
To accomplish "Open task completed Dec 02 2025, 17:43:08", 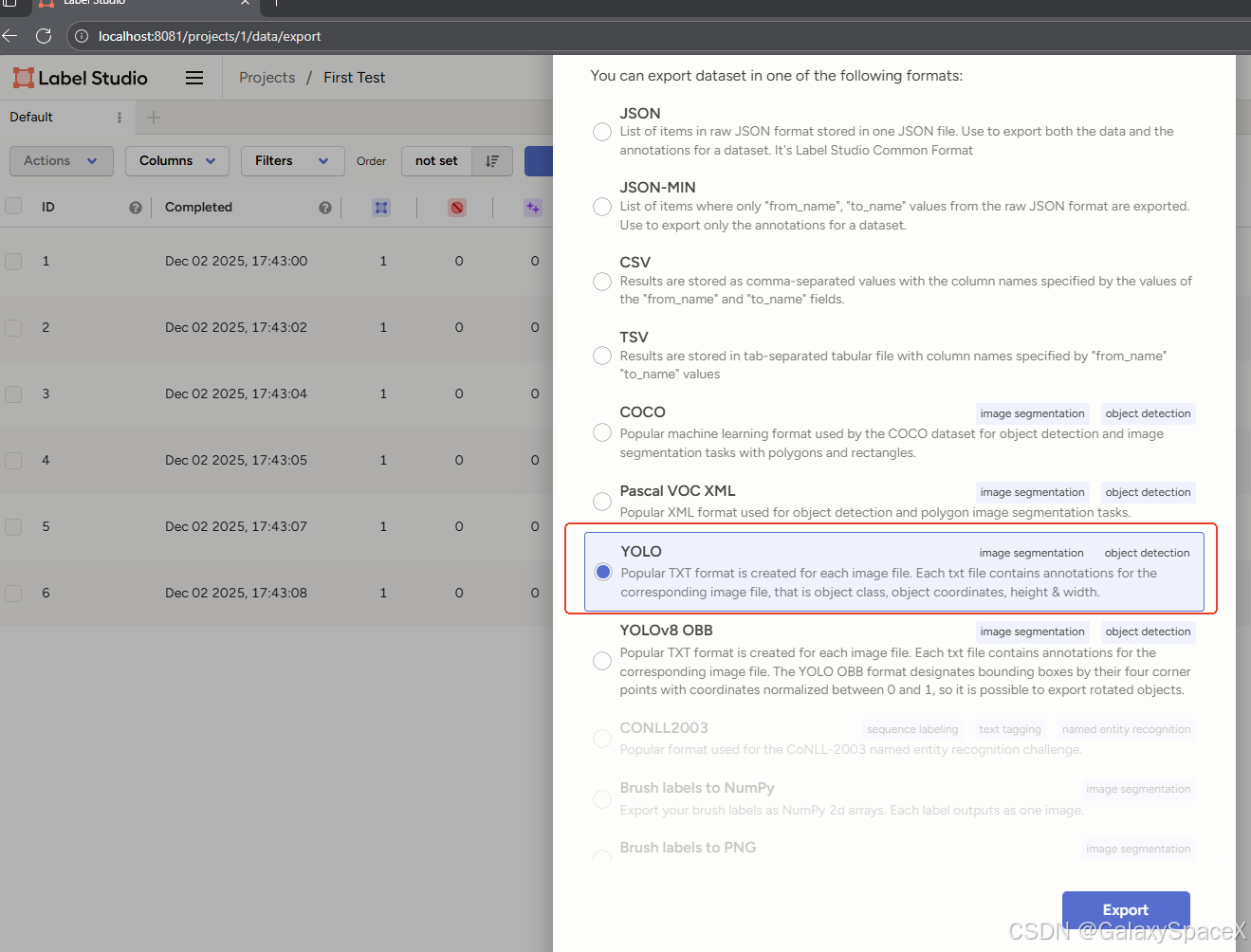I will pyautogui.click(x=236, y=593).
